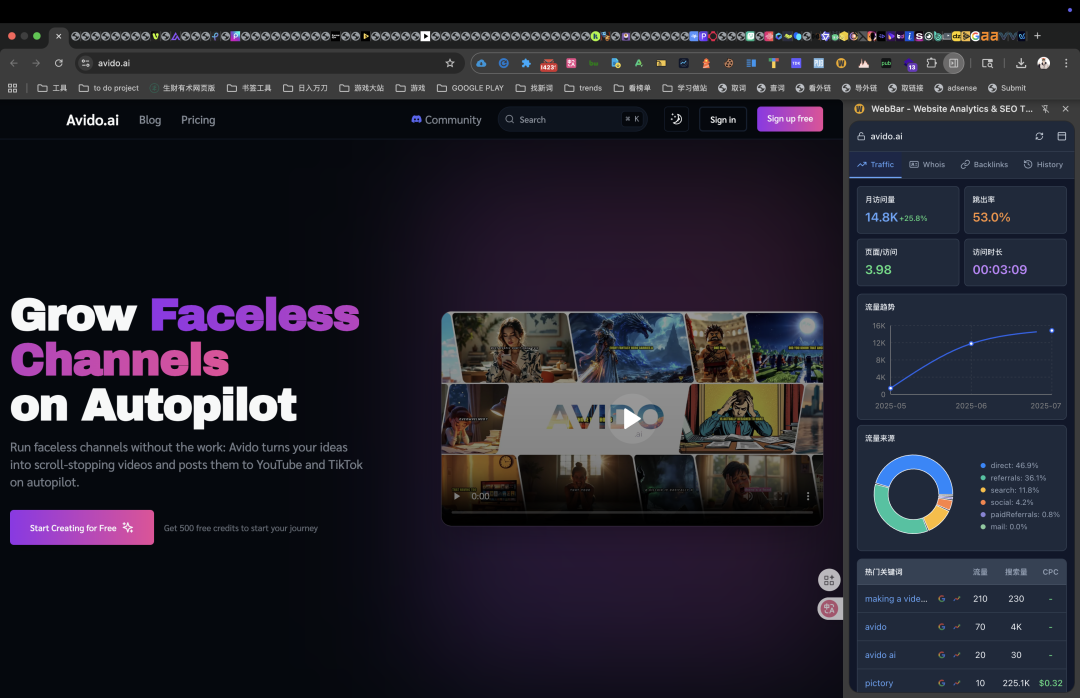Screen dimensions: 1080x698
Task: Click the floating translate widget icon
Action: [x=829, y=608]
